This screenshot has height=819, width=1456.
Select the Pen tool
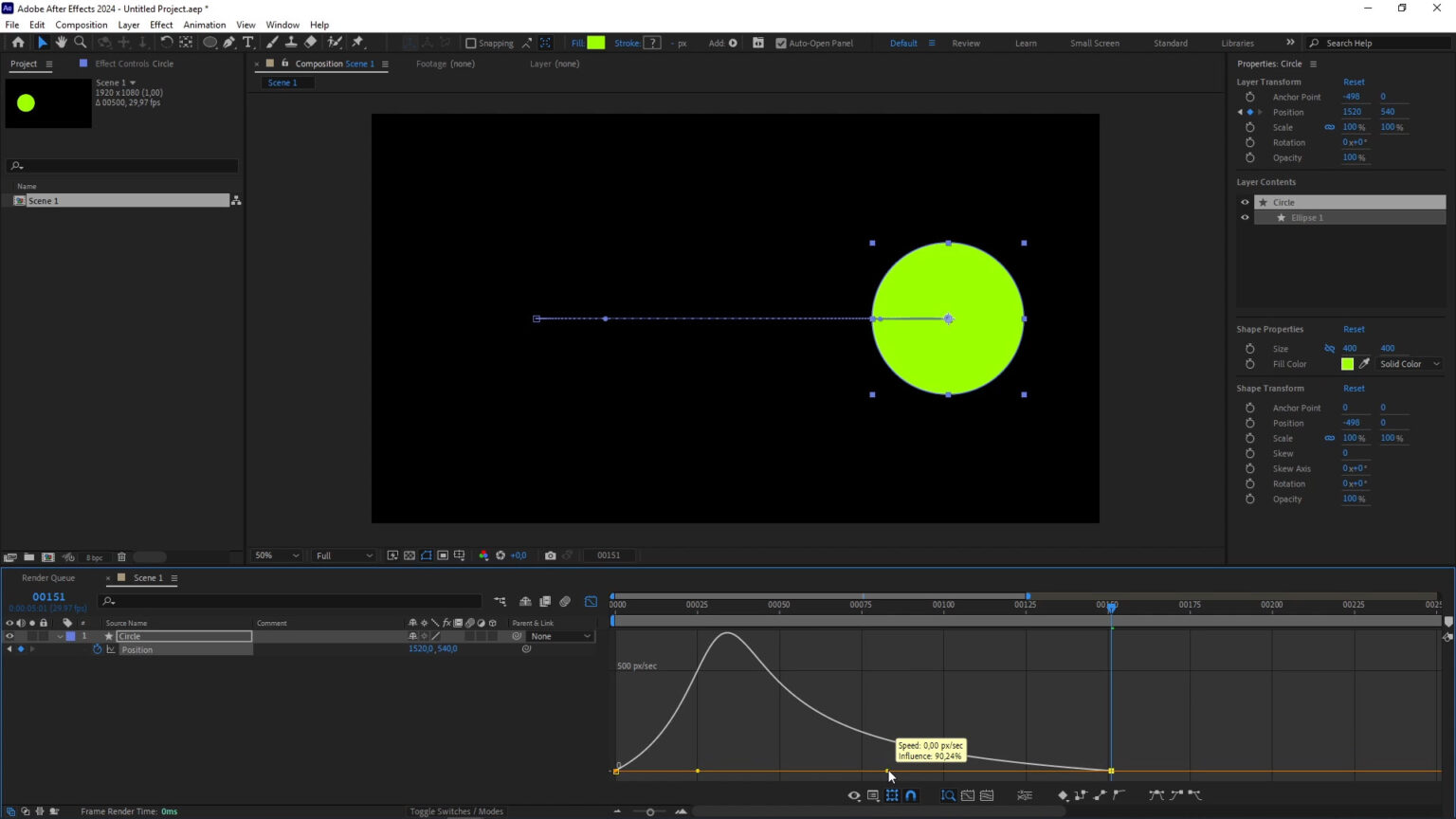[228, 42]
